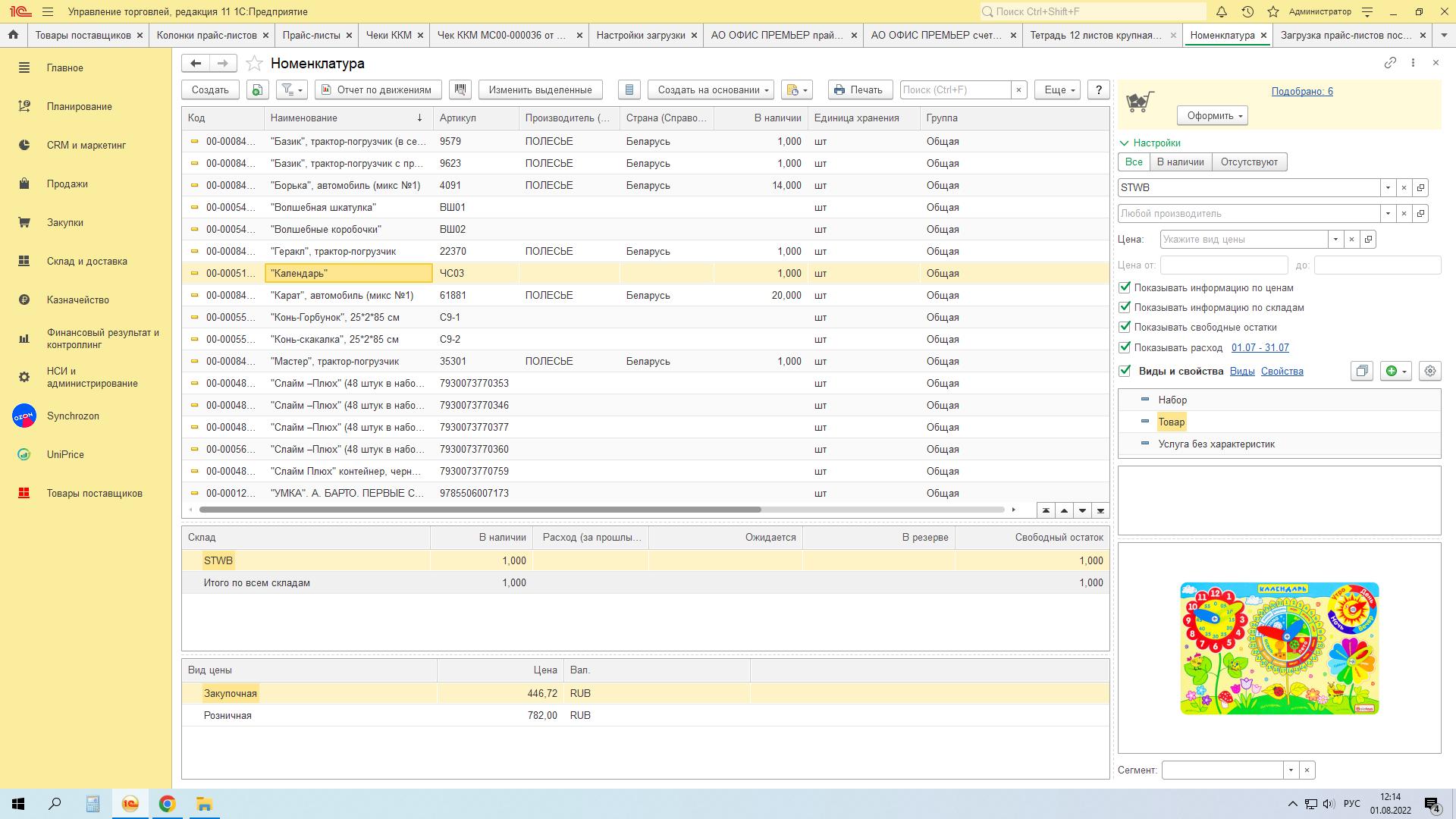Collapse the Настройки section
The height and width of the screenshot is (819, 1456).
[x=1150, y=143]
